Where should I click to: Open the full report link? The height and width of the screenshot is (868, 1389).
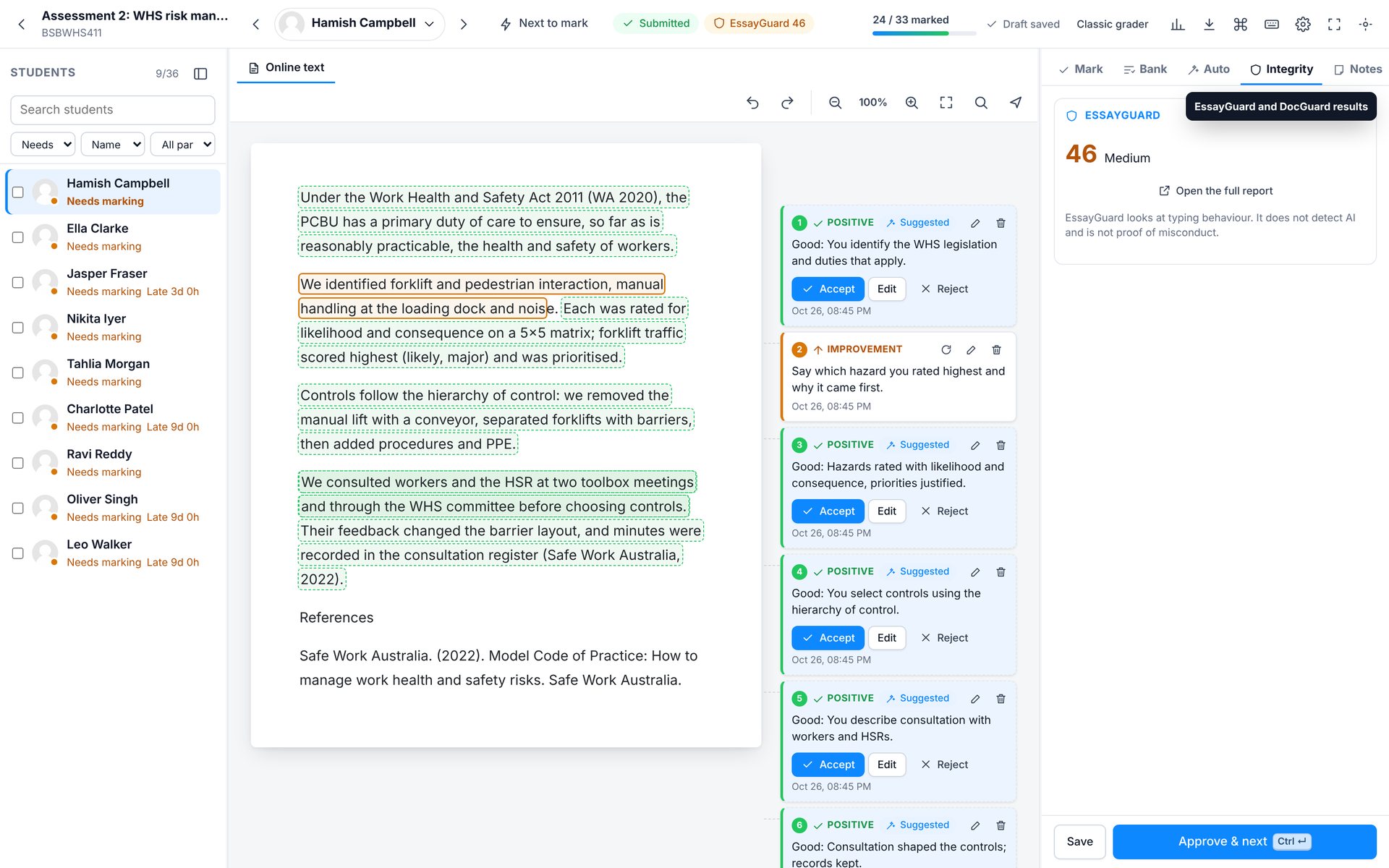[1215, 191]
